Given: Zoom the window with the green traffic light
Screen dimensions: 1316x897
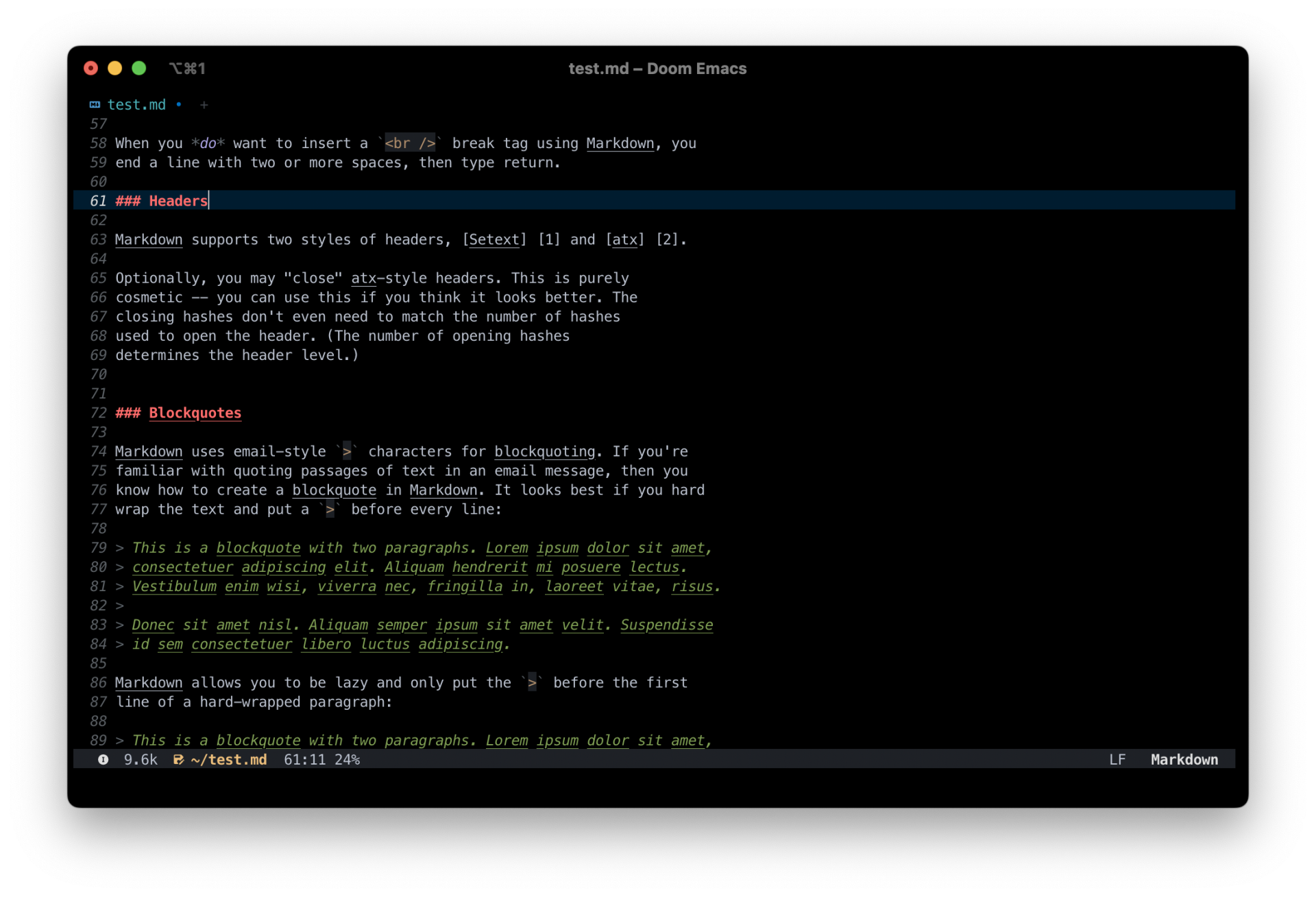Looking at the screenshot, I should (138, 68).
